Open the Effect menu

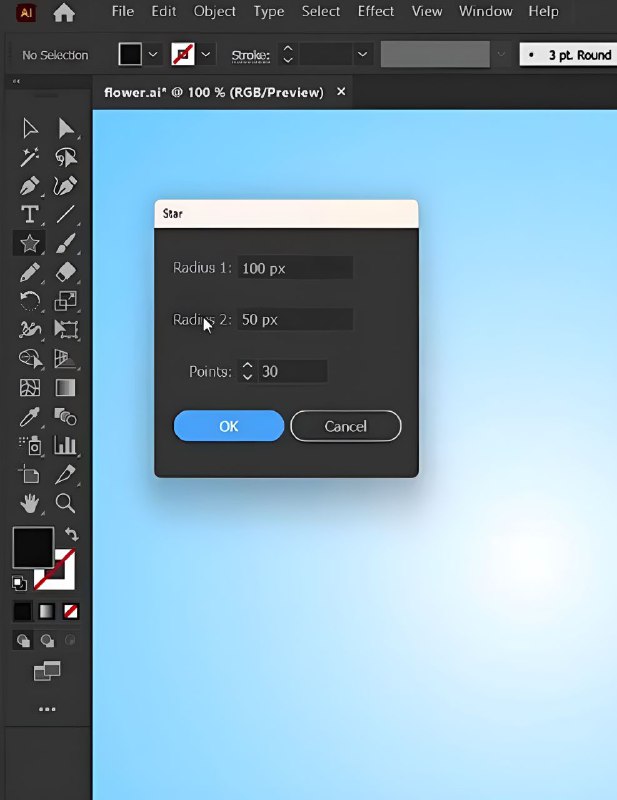[x=376, y=12]
